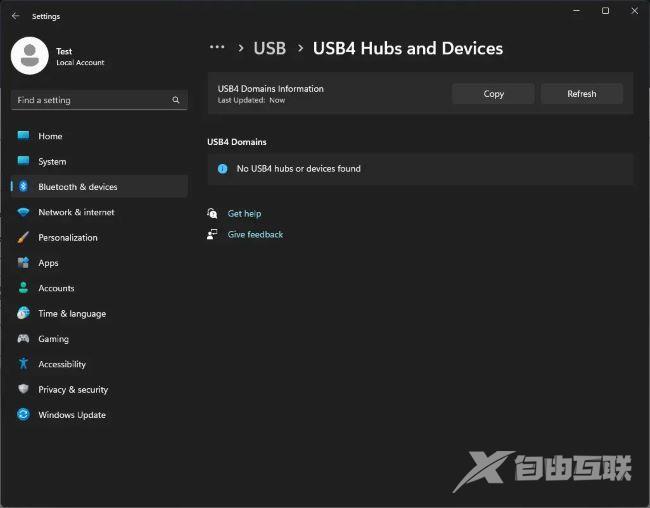Click the Network wifi icon
Screen dimensions: 650x508
point(23,212)
